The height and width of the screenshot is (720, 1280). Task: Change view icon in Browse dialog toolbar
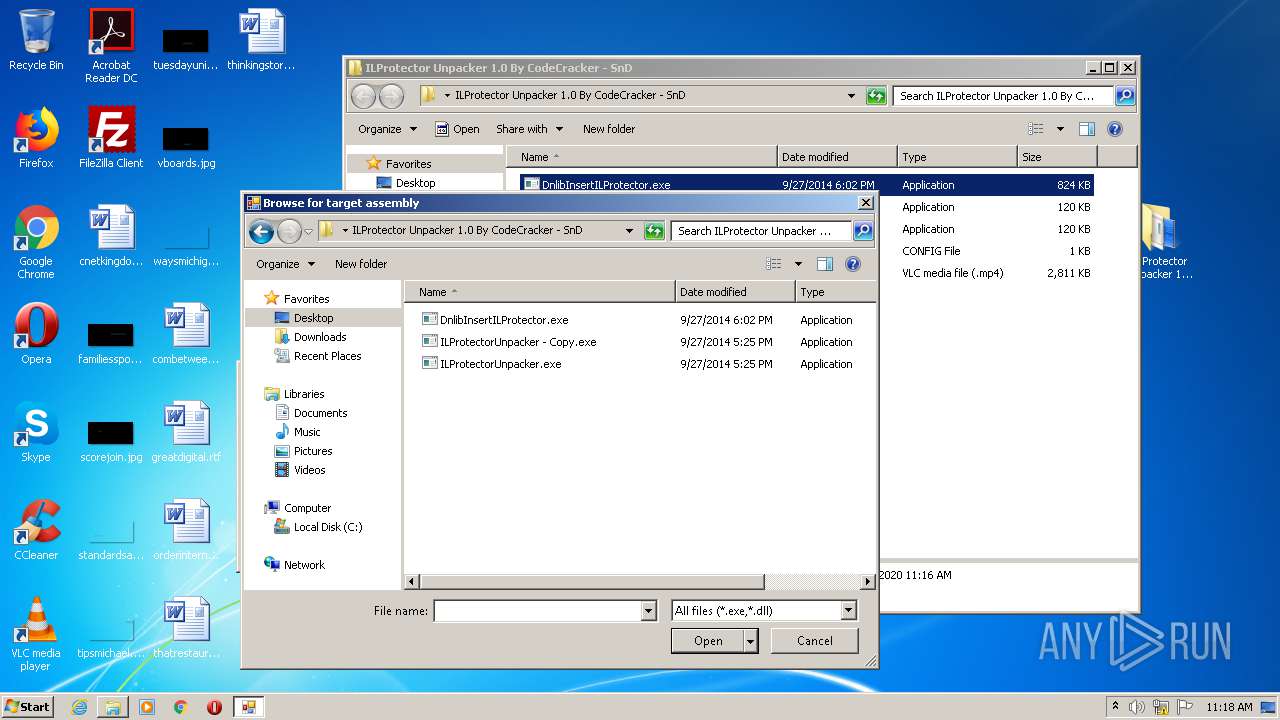click(x=774, y=264)
